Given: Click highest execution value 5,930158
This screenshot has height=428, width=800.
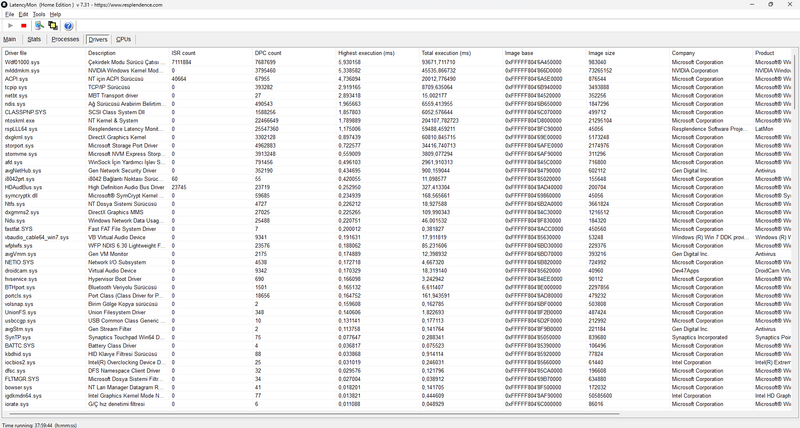Looking at the screenshot, I should (x=349, y=62).
